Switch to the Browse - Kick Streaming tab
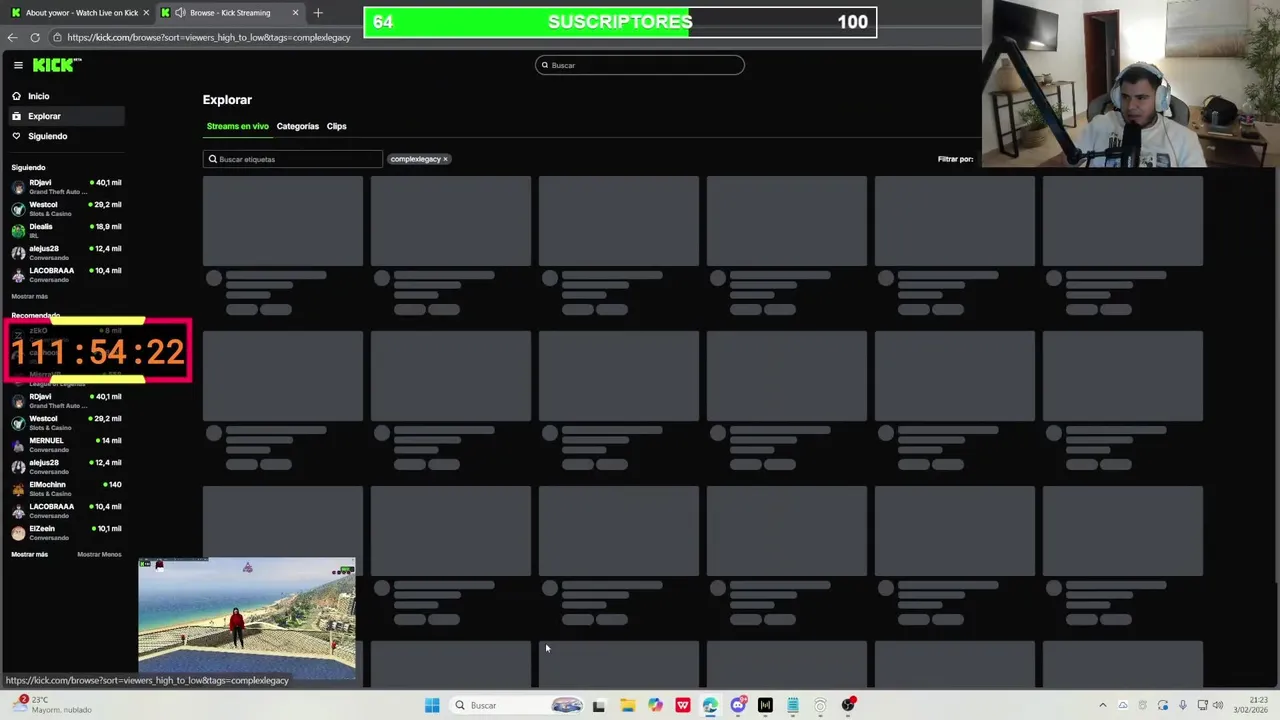This screenshot has height=720, width=1280. (x=230, y=13)
